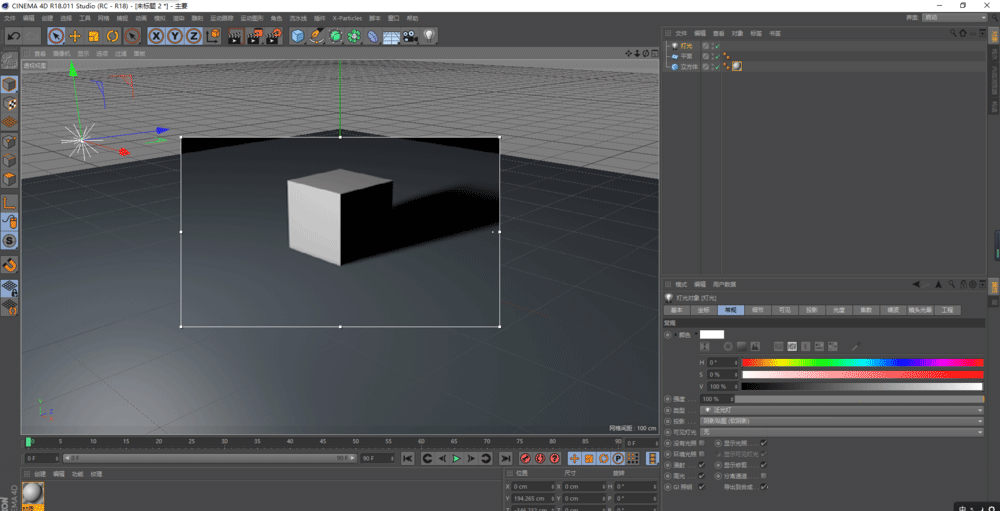Open the array modeling green icon
This screenshot has height=511, width=1000.
pos(354,36)
